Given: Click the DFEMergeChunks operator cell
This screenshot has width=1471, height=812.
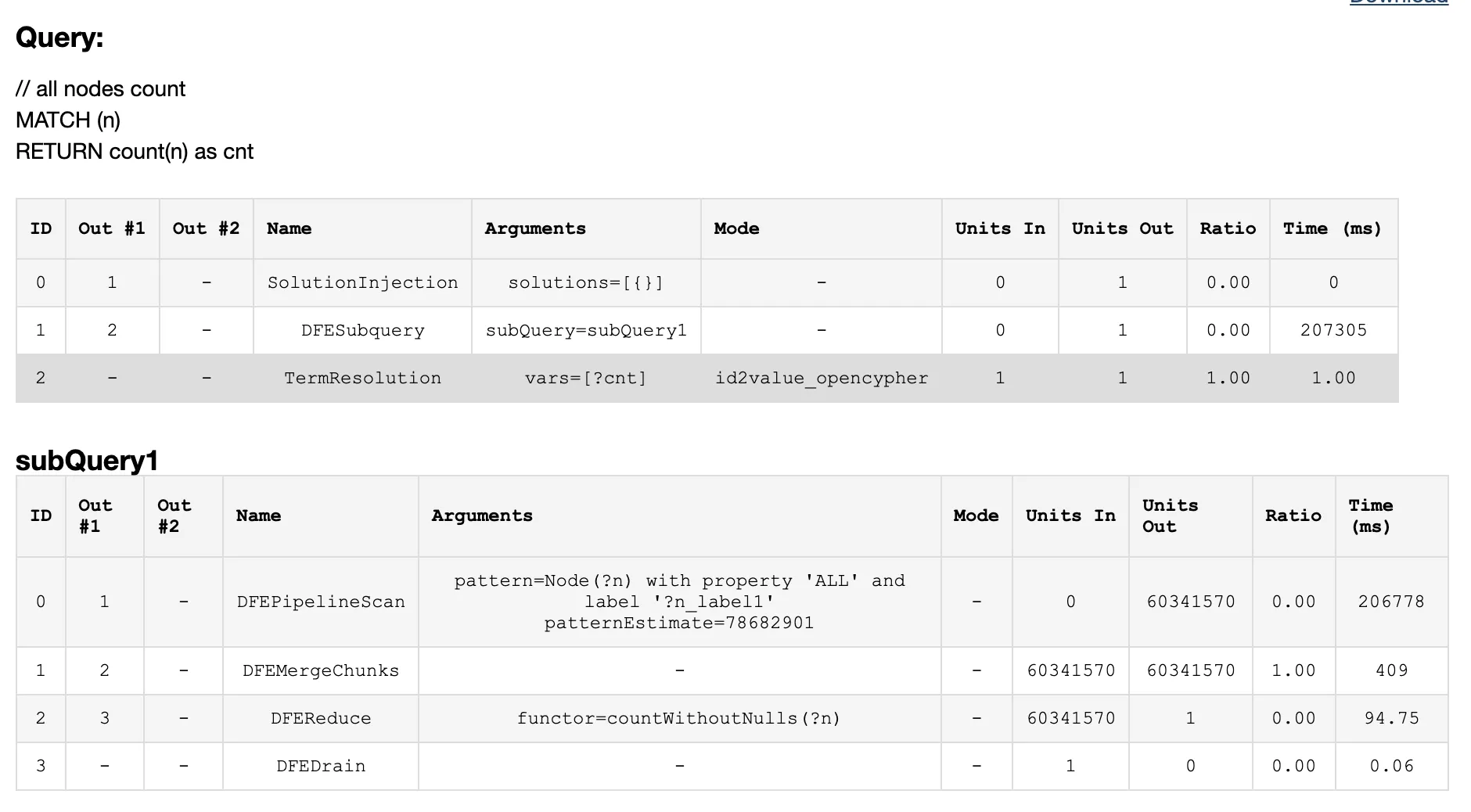Looking at the screenshot, I should [x=321, y=670].
